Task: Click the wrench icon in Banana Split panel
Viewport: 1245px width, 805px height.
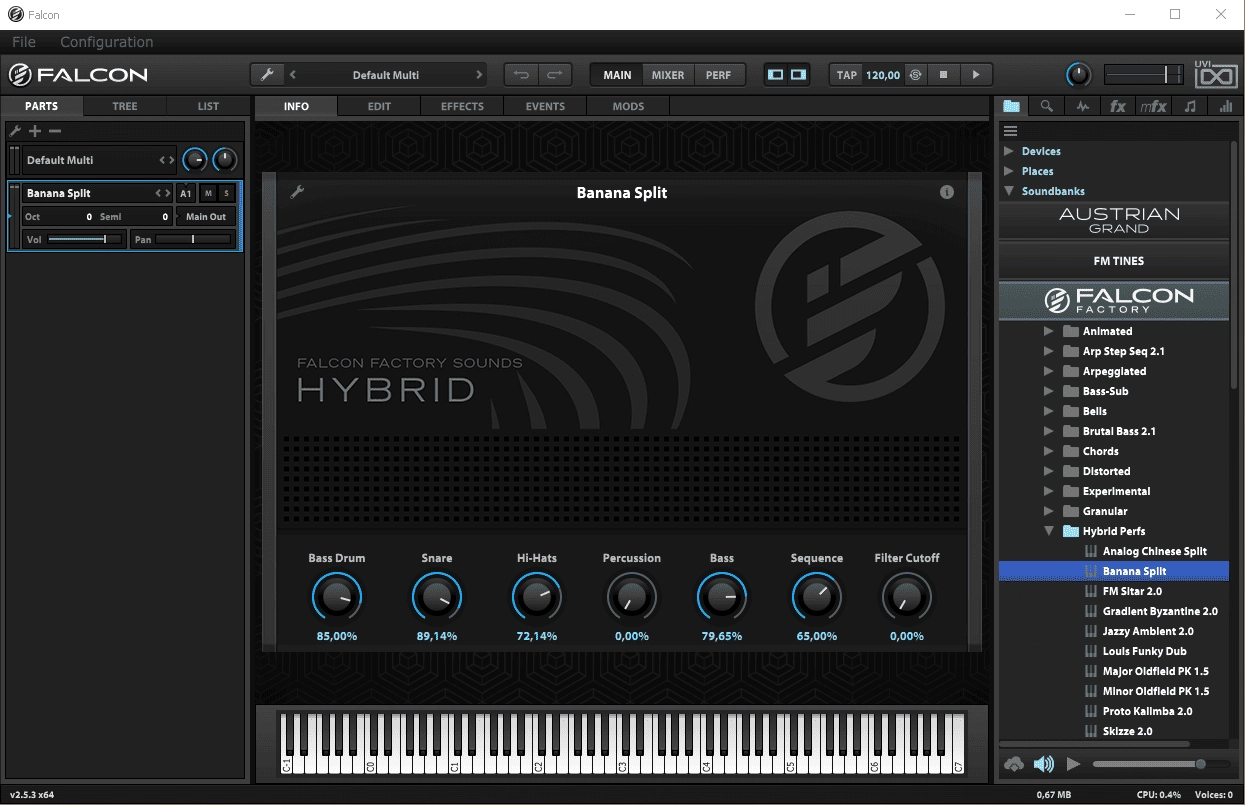Action: [297, 192]
